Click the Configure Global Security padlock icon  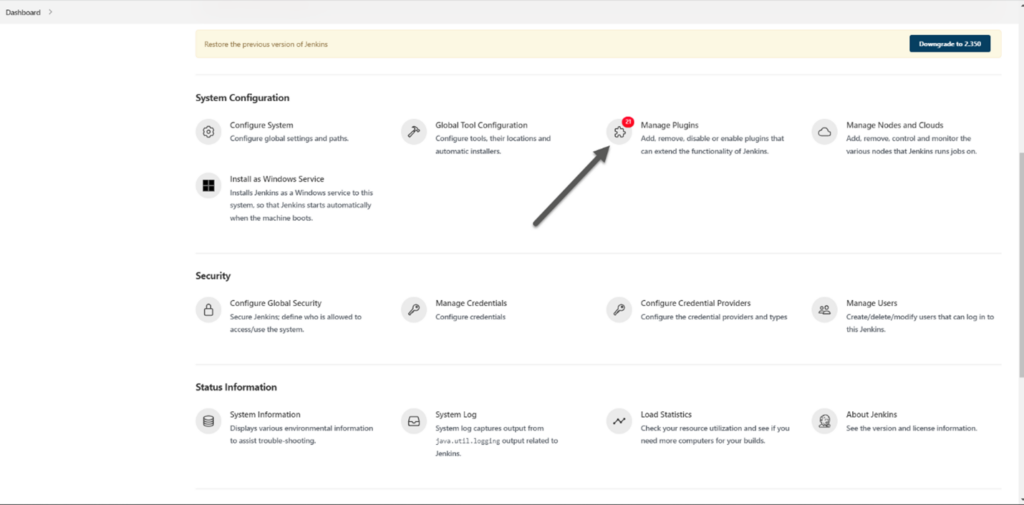point(208,310)
